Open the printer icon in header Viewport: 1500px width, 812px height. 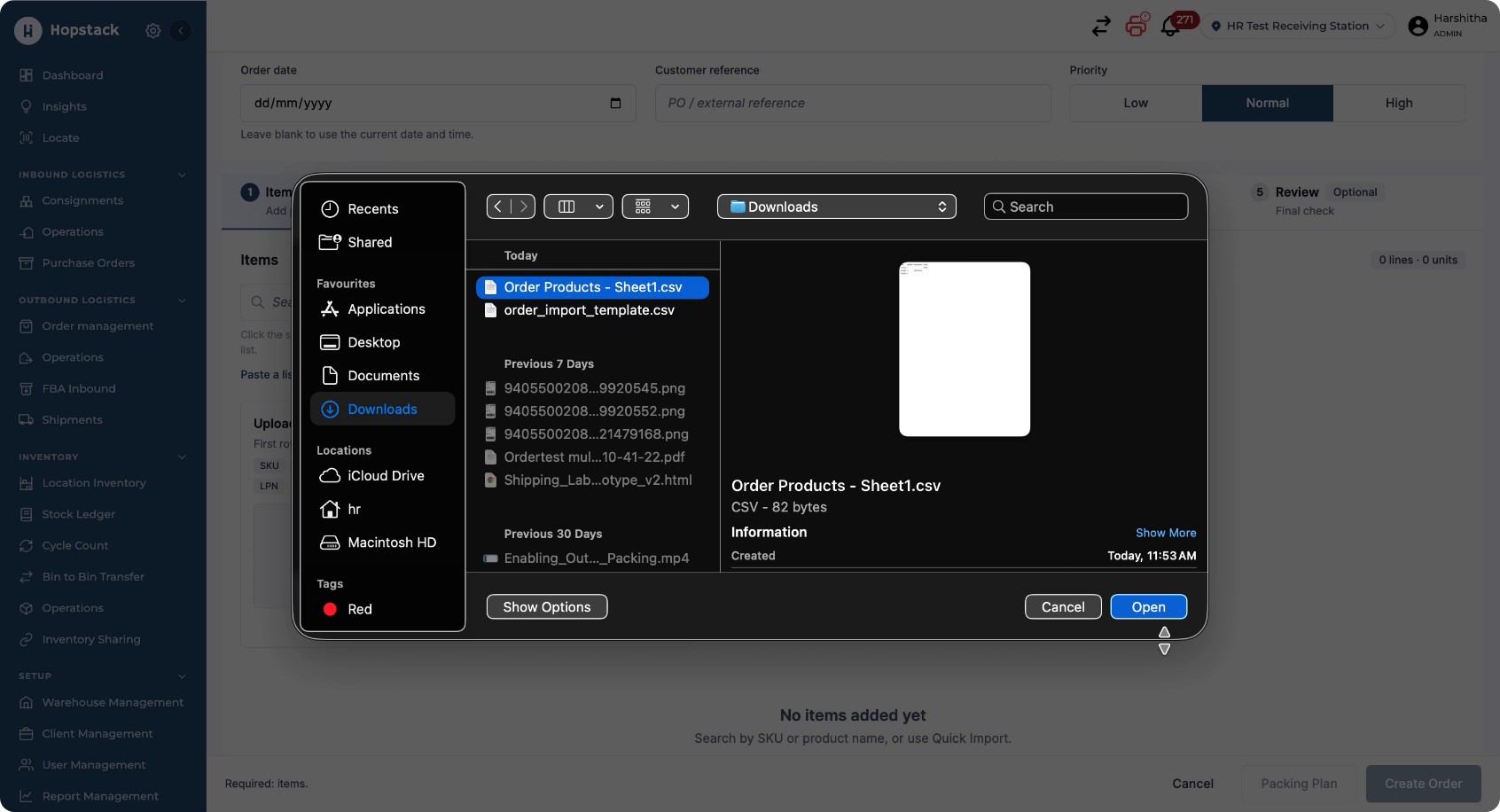click(1136, 26)
